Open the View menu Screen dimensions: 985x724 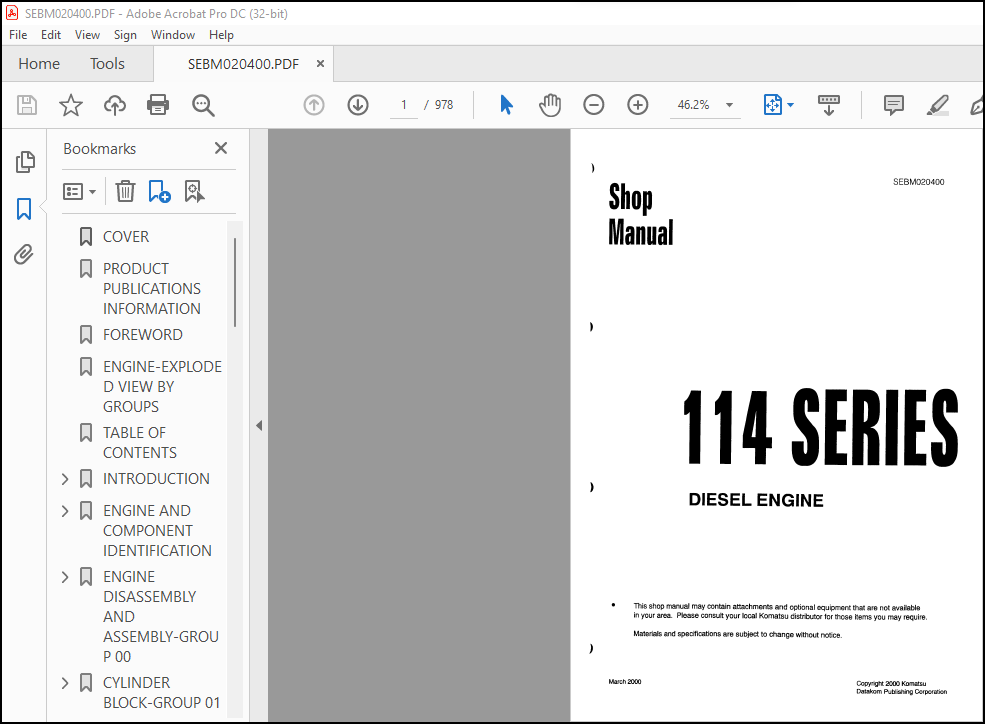[x=87, y=35]
